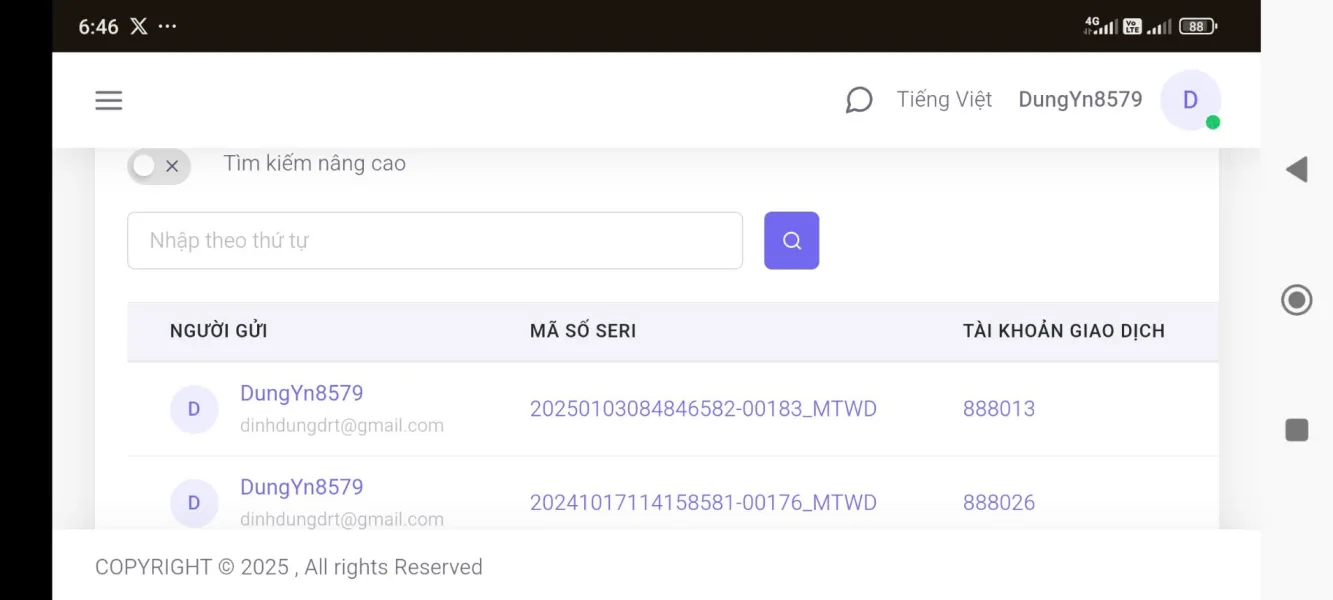Click the avatar beside serial 00183_MTWD
This screenshot has height=600, width=1333.
pos(194,409)
